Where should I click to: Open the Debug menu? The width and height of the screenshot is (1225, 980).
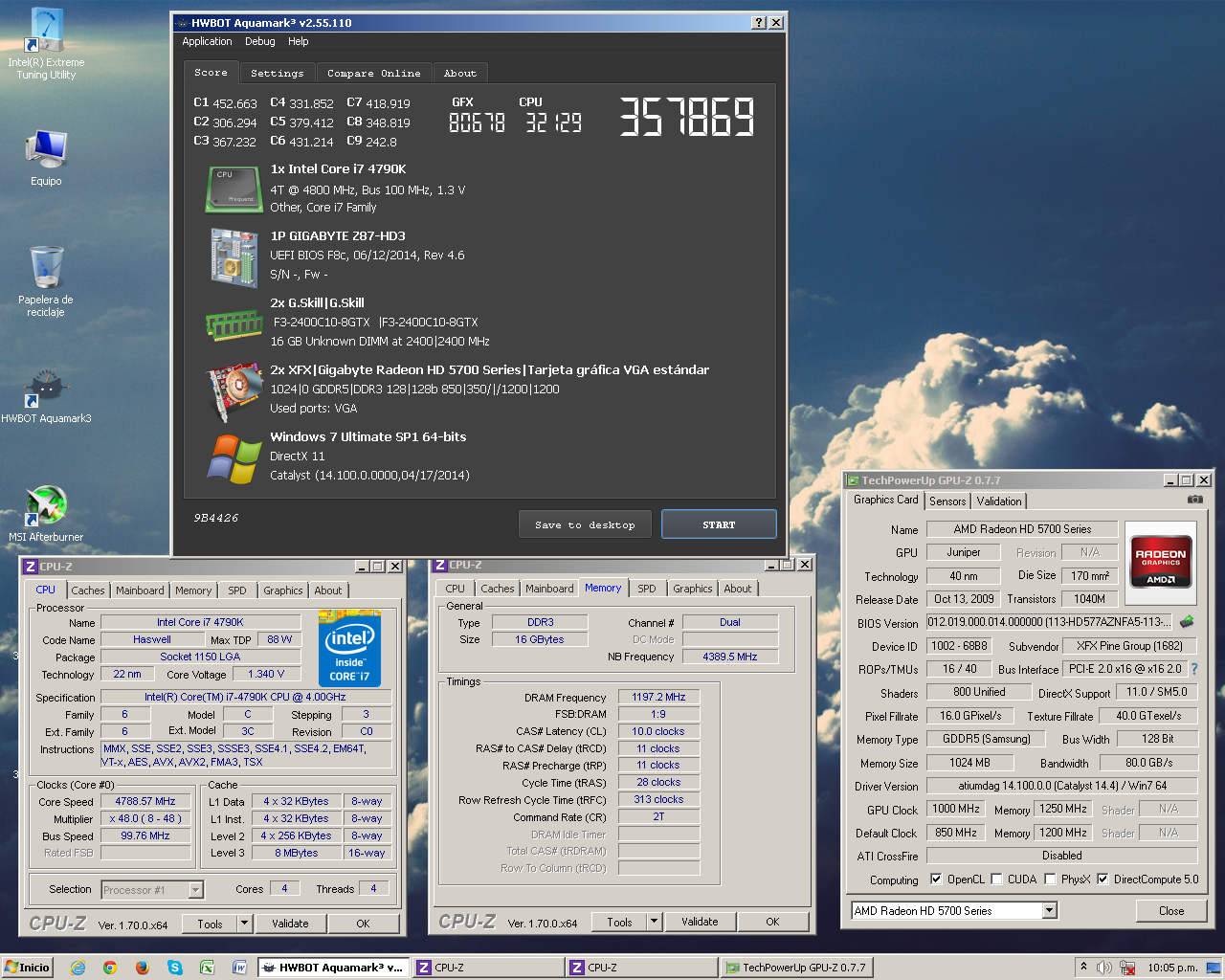[x=259, y=41]
